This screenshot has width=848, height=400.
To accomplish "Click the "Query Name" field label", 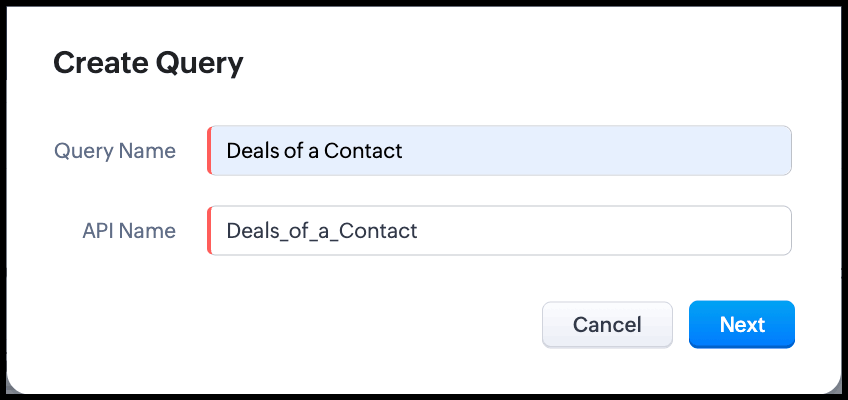I will click(x=115, y=151).
